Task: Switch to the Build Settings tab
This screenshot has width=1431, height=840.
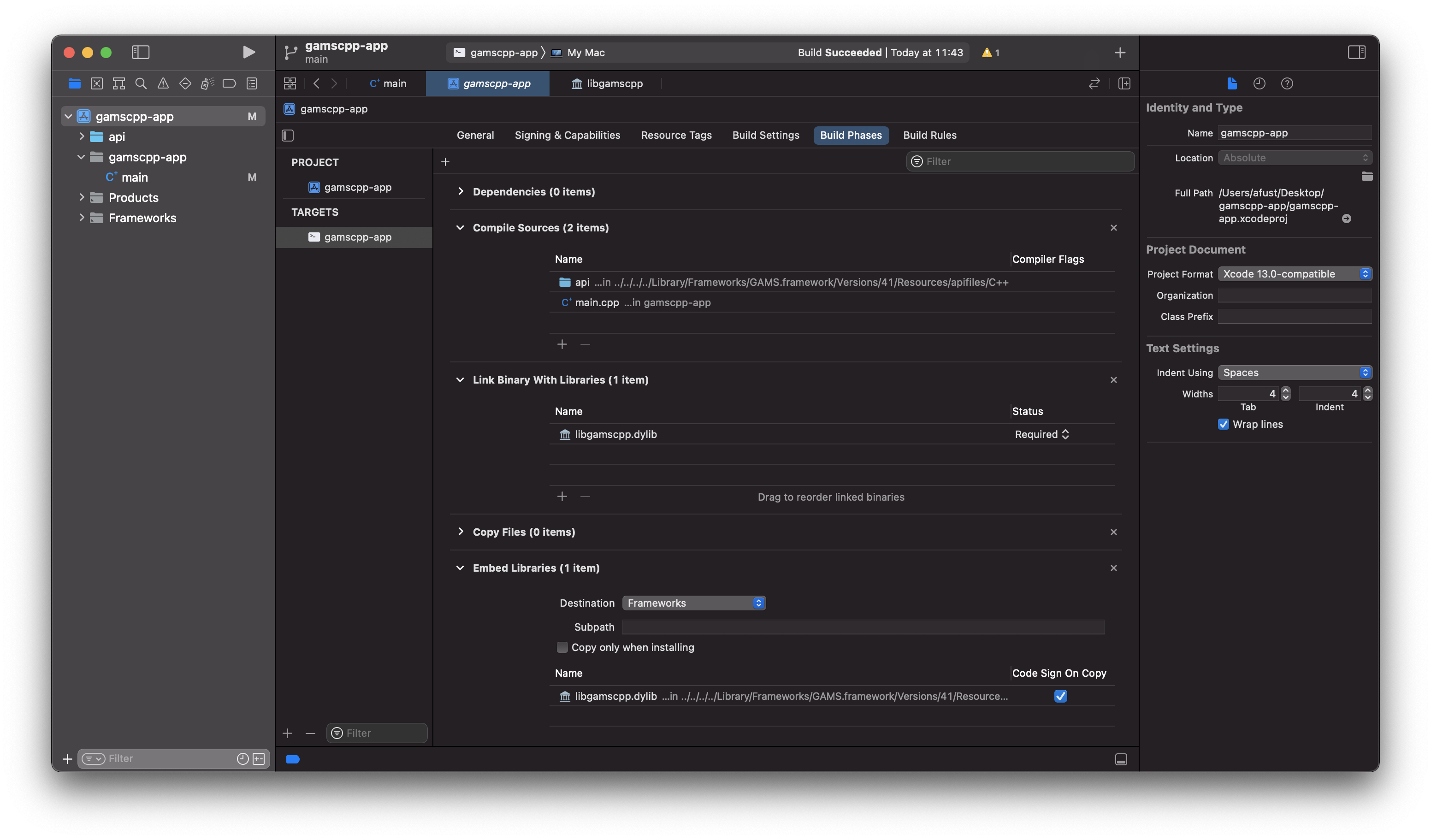Action: click(x=765, y=135)
